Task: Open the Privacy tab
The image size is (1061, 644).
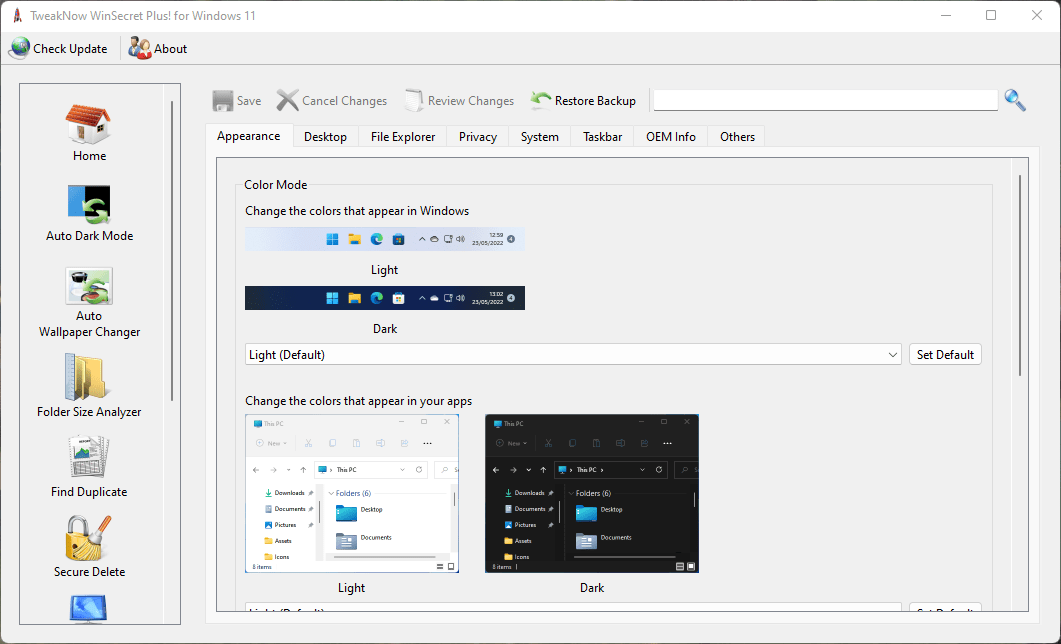Action: coord(478,137)
